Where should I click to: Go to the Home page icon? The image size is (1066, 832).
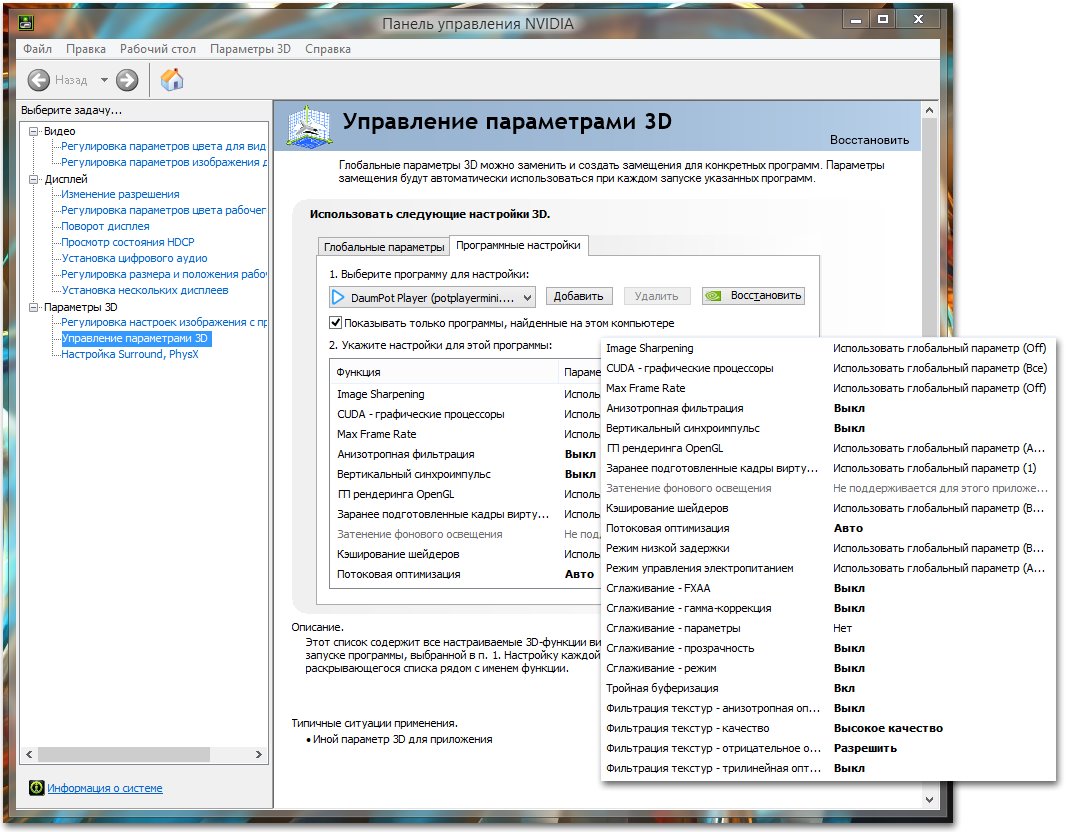pos(172,80)
